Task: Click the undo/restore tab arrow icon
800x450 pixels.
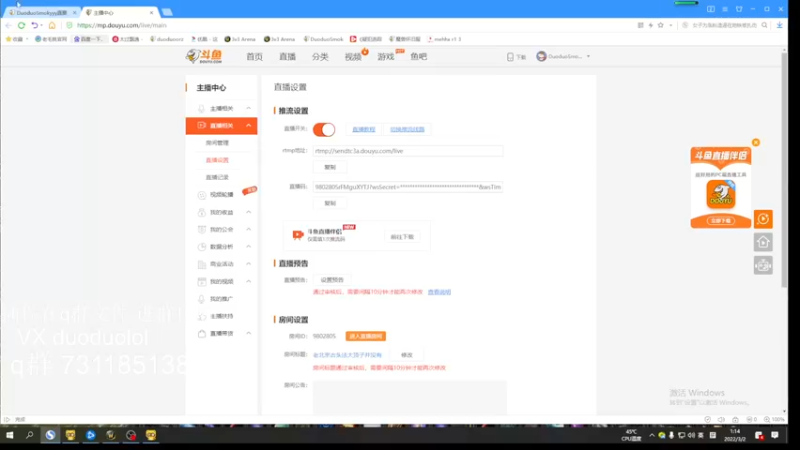Action: coord(34,25)
